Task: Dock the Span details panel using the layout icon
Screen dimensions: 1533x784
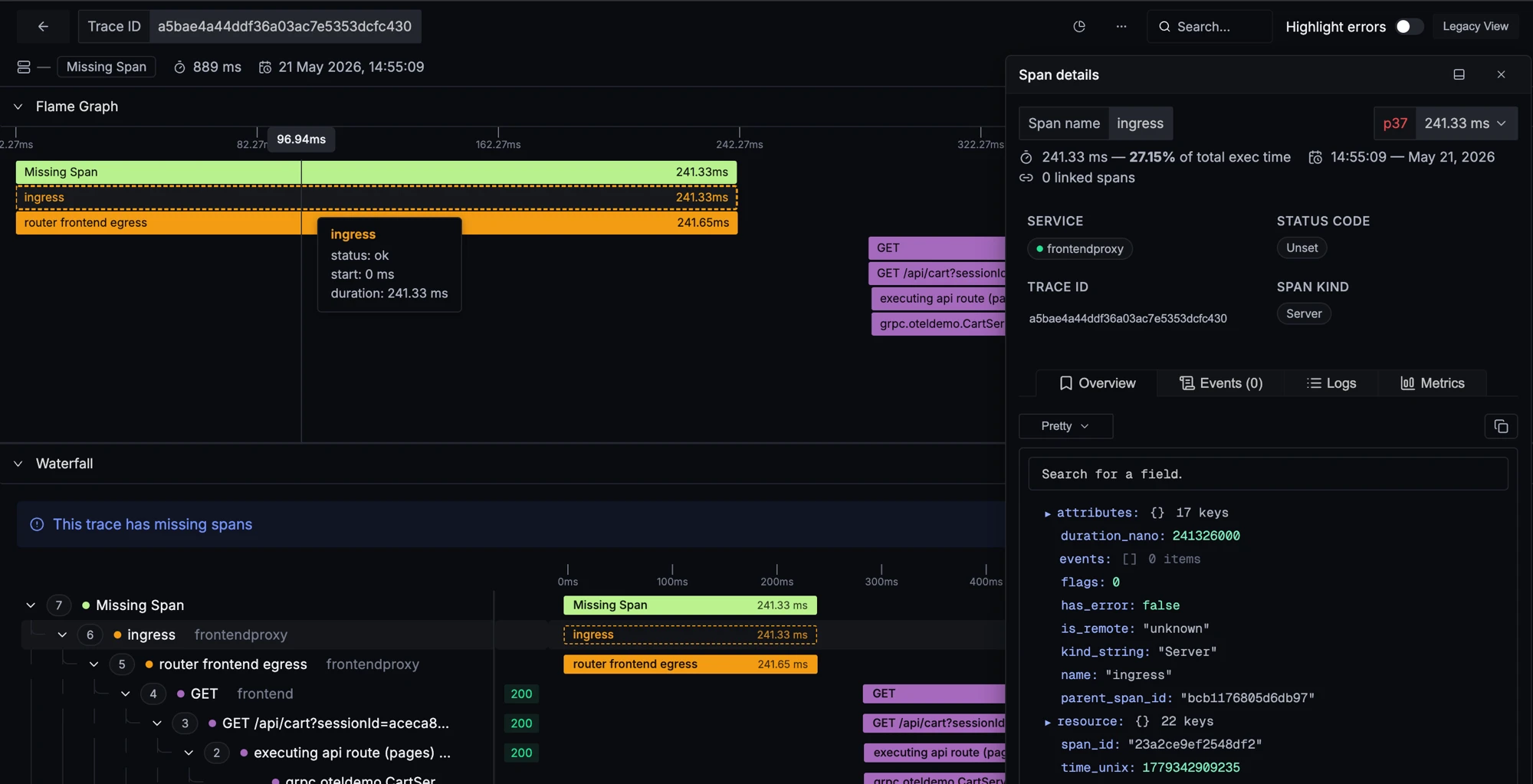Action: (x=1459, y=74)
